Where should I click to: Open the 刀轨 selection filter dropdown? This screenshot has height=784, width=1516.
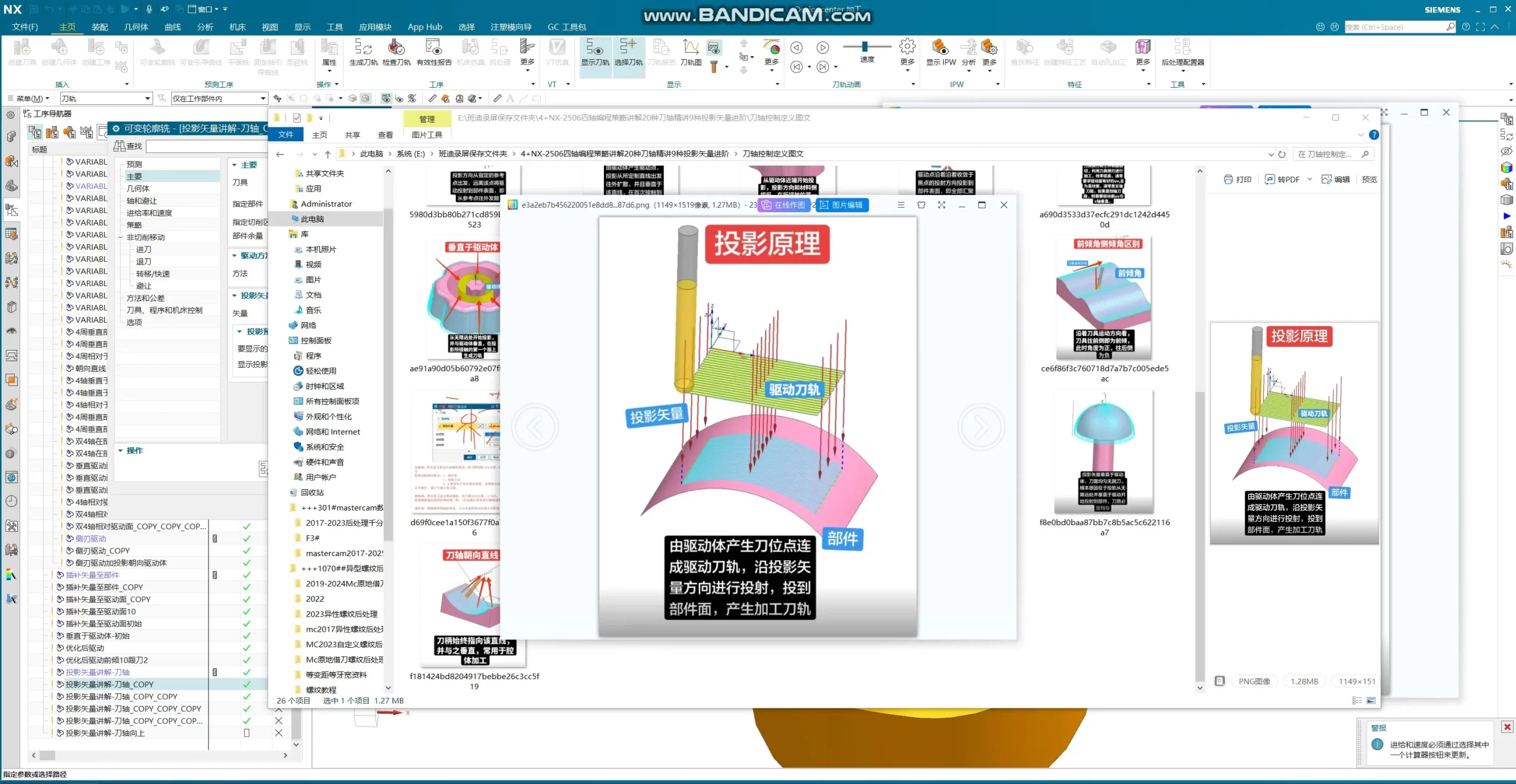click(x=147, y=98)
